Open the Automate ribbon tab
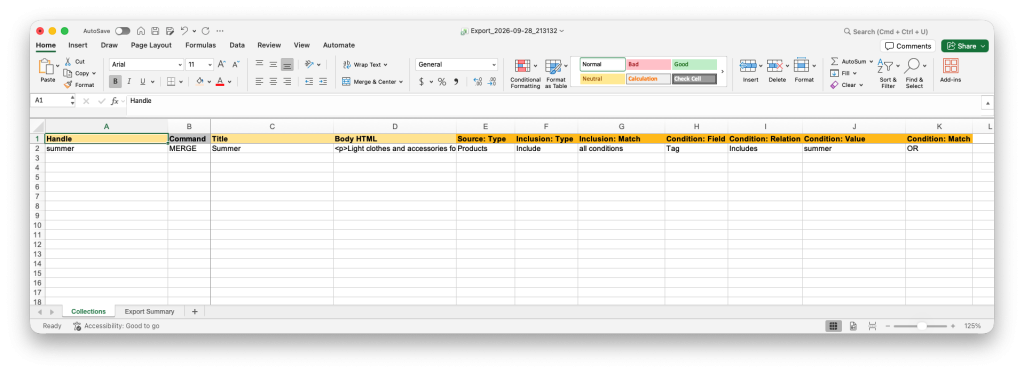Screen dimensions: 1024x373 point(339,45)
